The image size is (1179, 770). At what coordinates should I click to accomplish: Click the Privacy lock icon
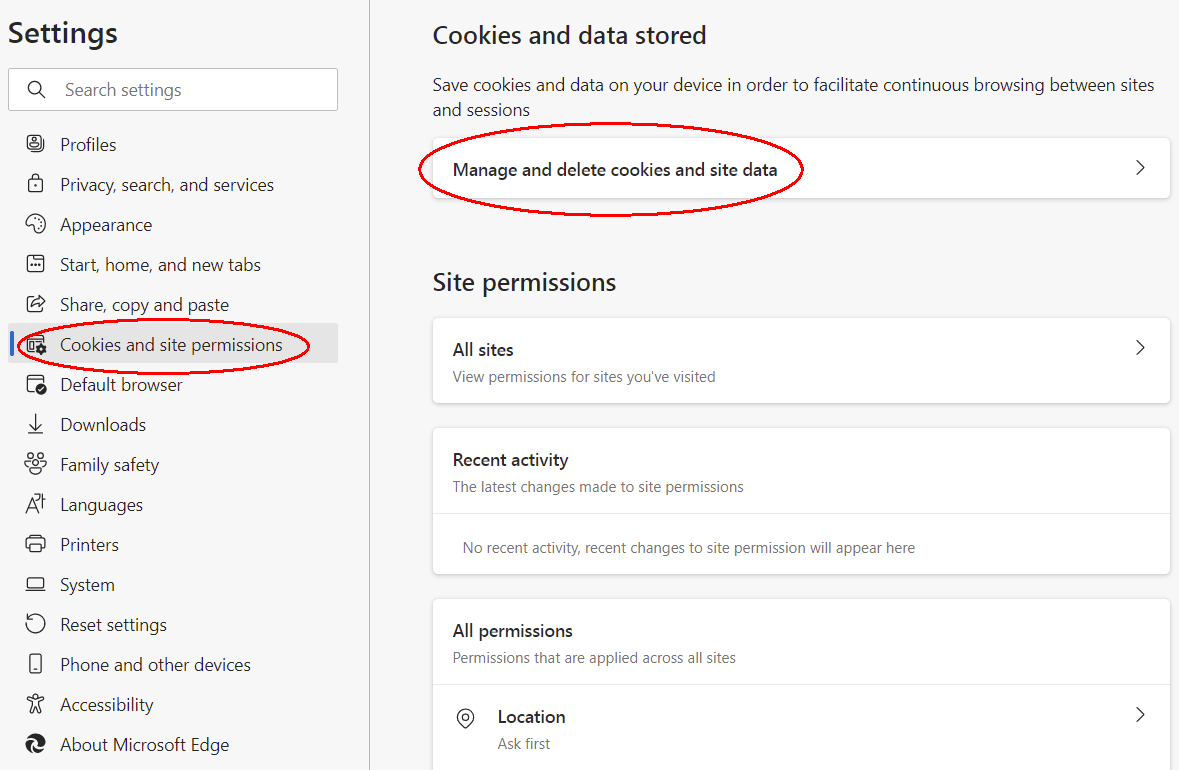pos(36,184)
